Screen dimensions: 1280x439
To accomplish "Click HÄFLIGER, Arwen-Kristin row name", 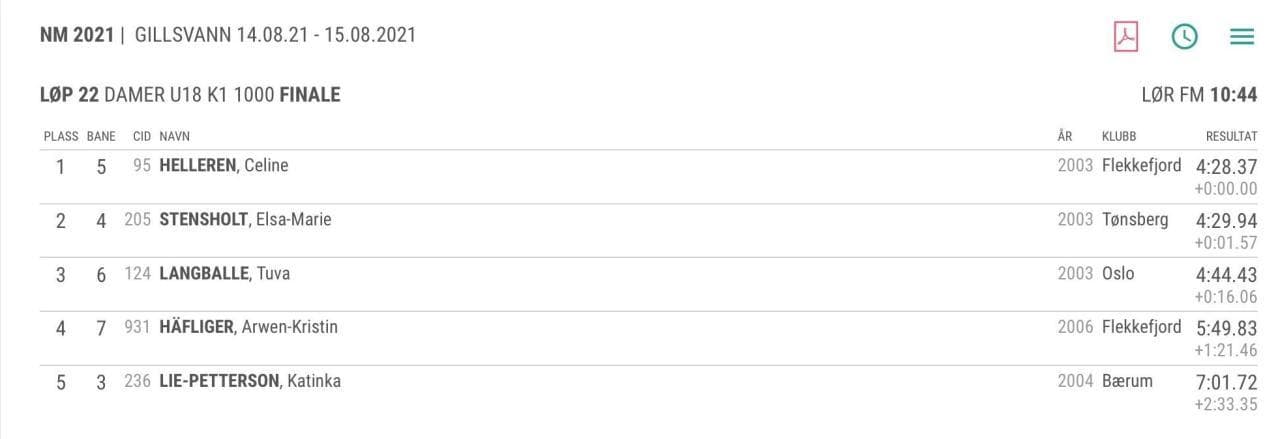I will pyautogui.click(x=248, y=327).
